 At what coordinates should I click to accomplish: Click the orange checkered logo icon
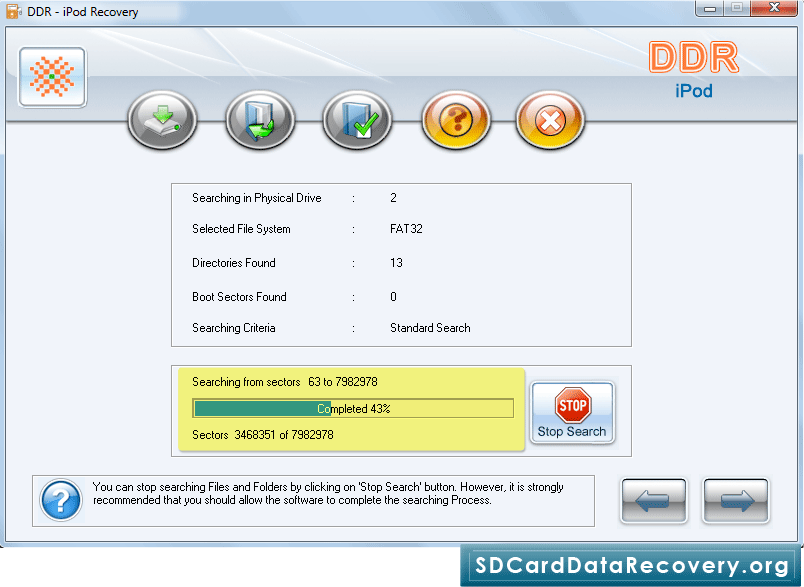pyautogui.click(x=52, y=77)
